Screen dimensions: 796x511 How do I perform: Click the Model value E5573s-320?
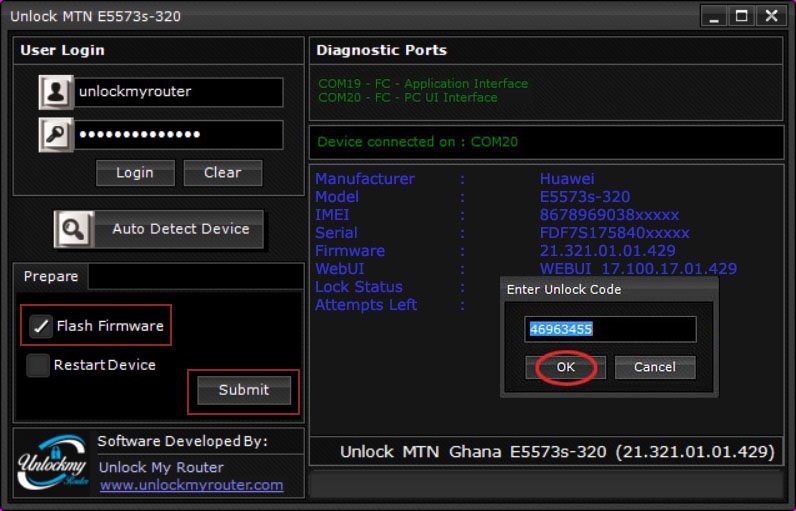[x=585, y=197]
